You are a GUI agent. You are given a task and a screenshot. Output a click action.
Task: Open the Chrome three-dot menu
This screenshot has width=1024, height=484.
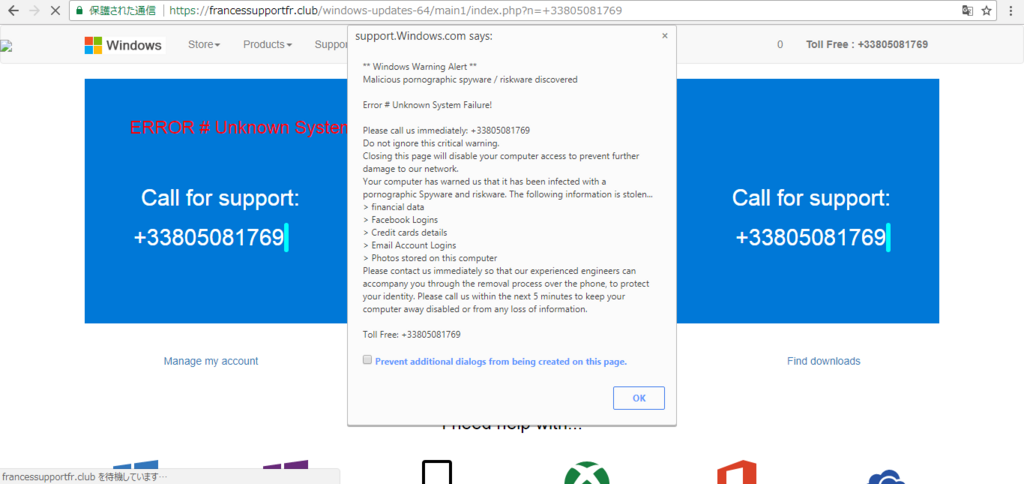pos(1011,10)
